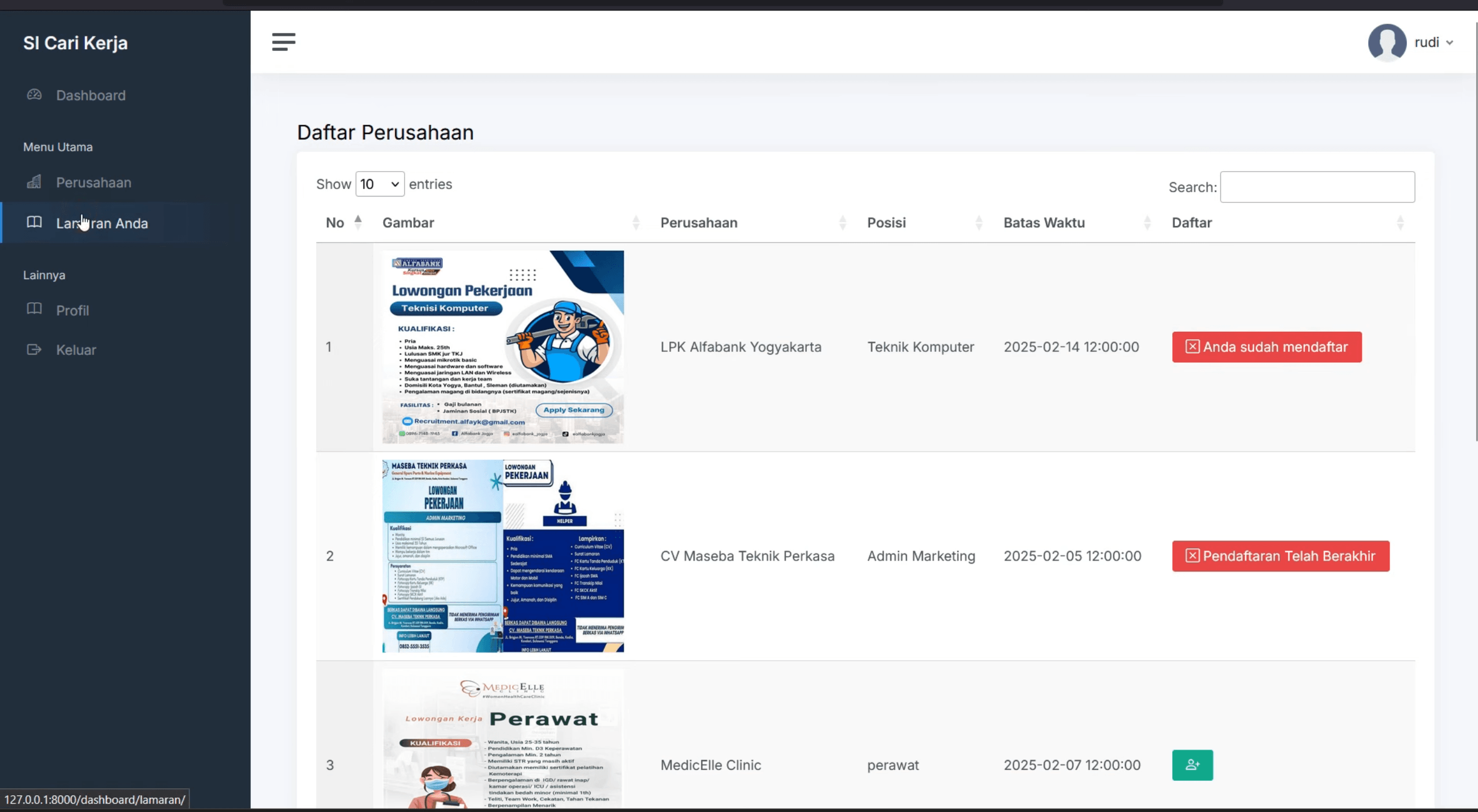Click the 2025-02-07 12:00:00 deadline

1072,765
